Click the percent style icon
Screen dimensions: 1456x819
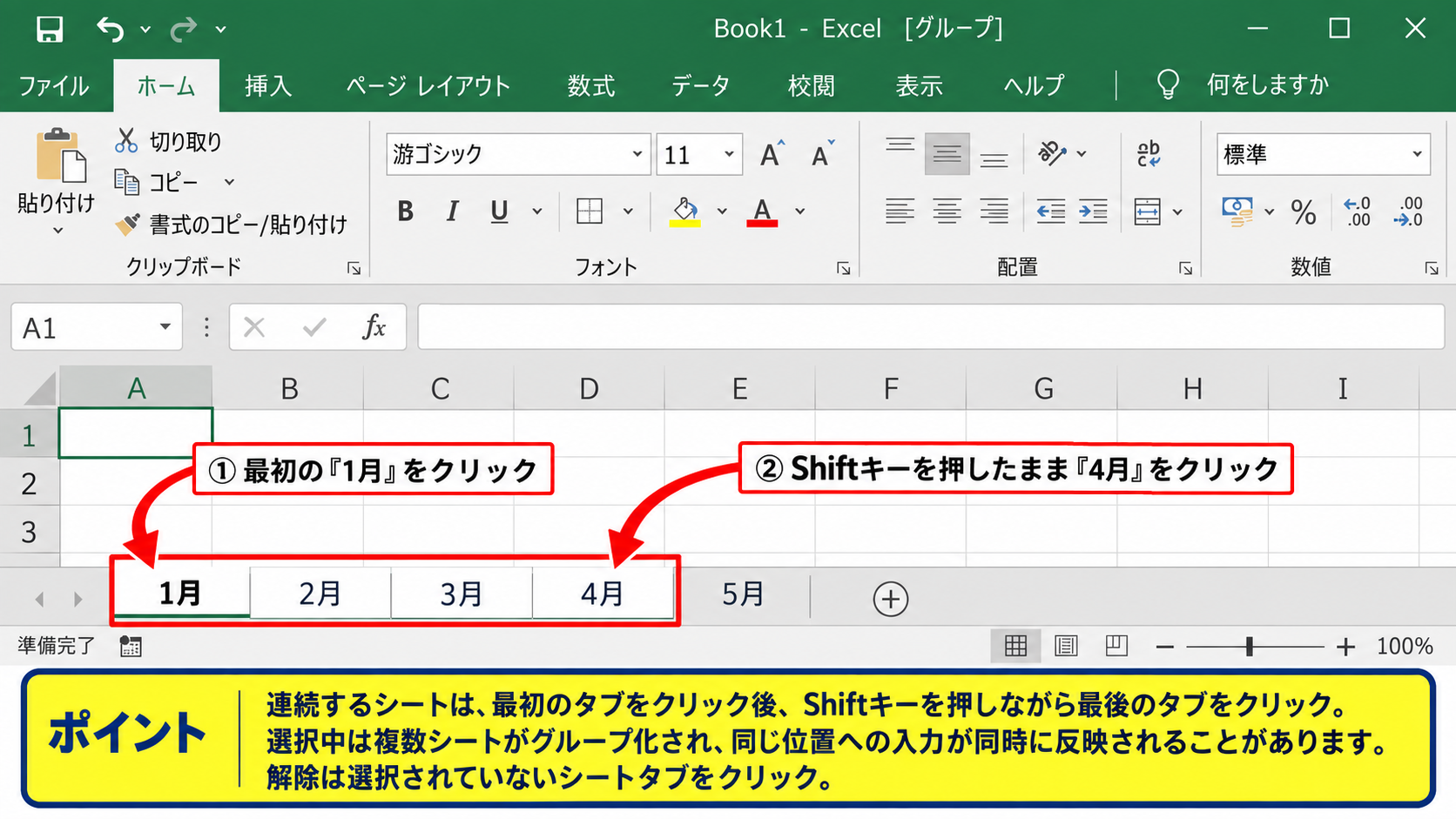tap(1304, 211)
